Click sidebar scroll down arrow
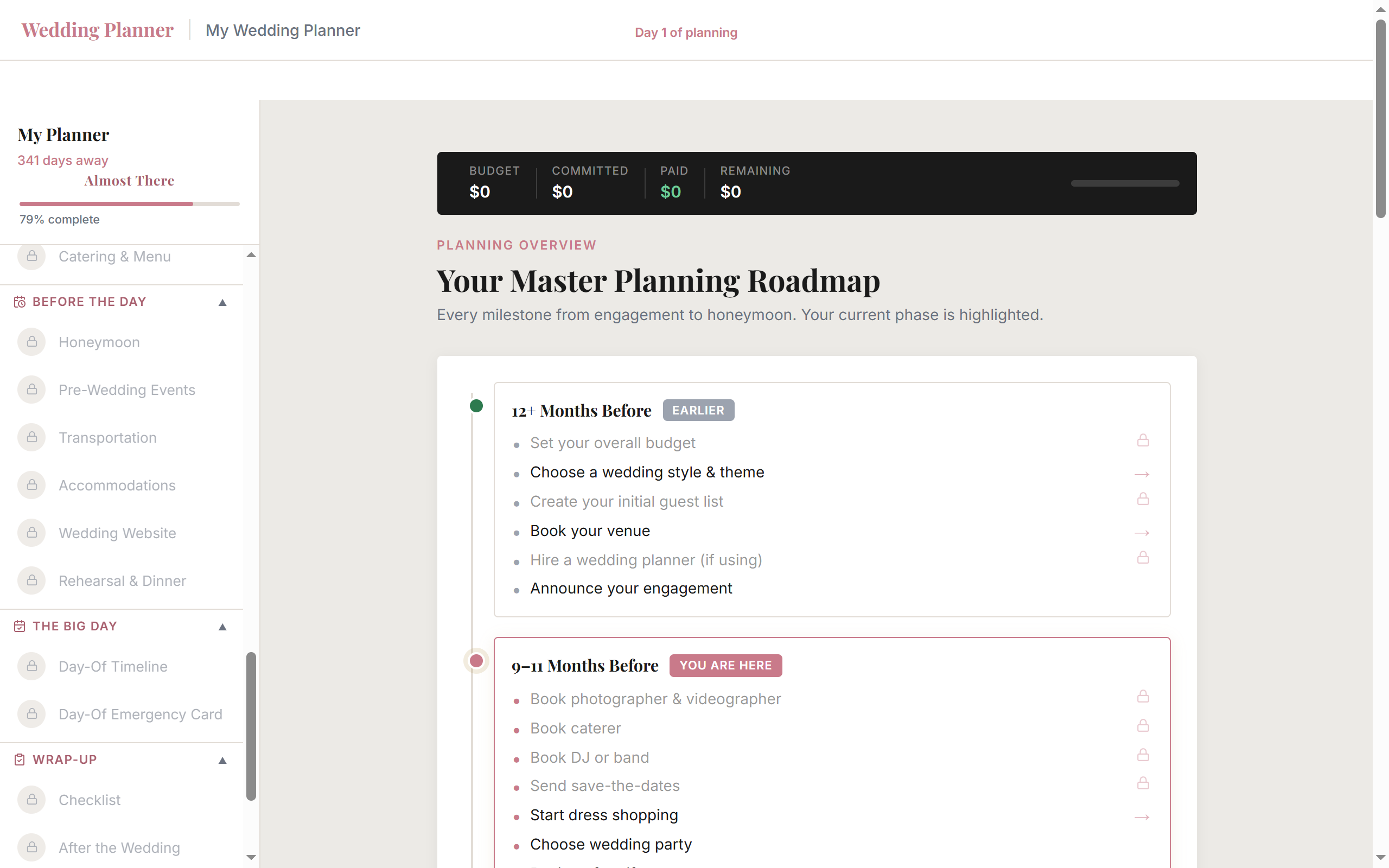The image size is (1389, 868). tap(251, 857)
